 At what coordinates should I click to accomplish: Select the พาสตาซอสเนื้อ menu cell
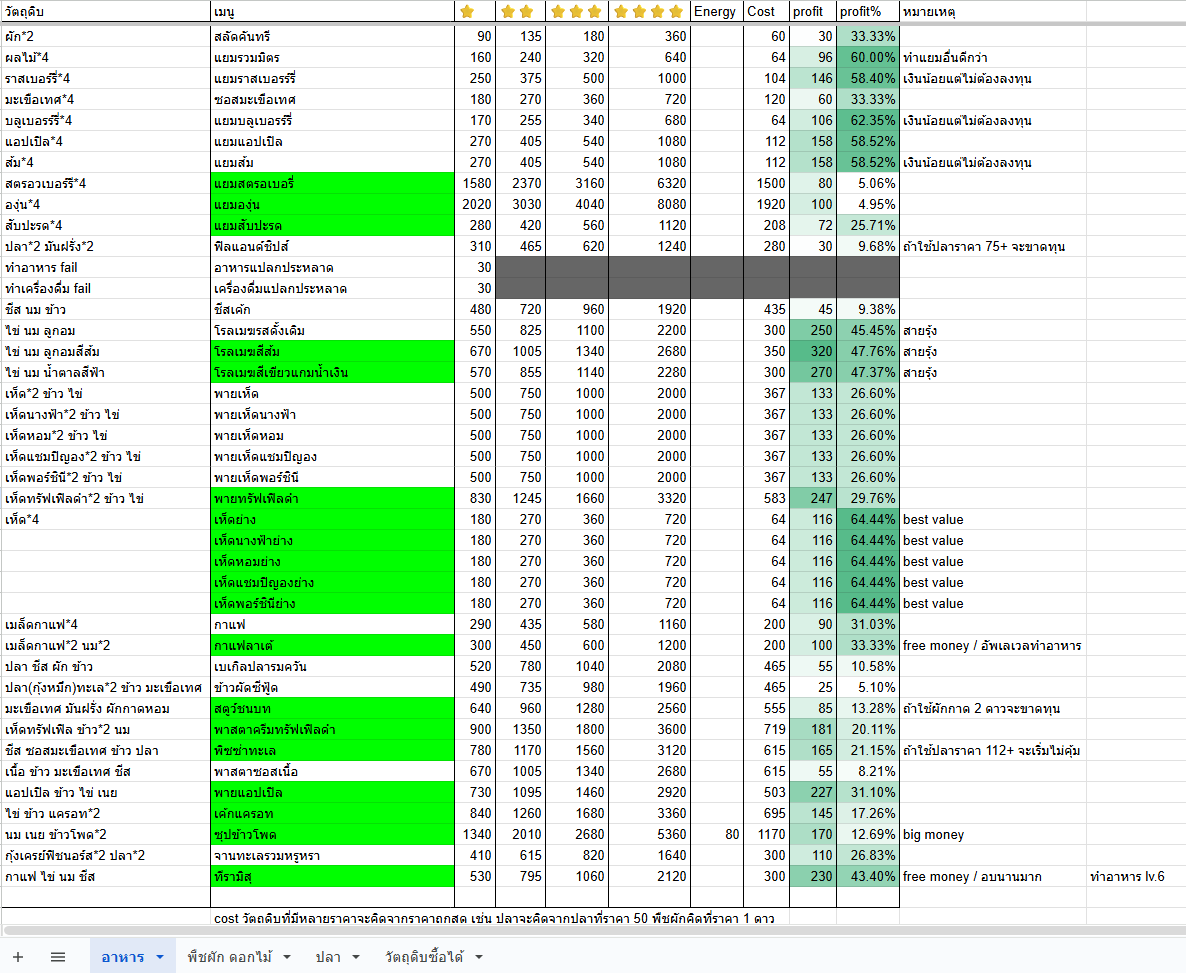click(x=333, y=772)
